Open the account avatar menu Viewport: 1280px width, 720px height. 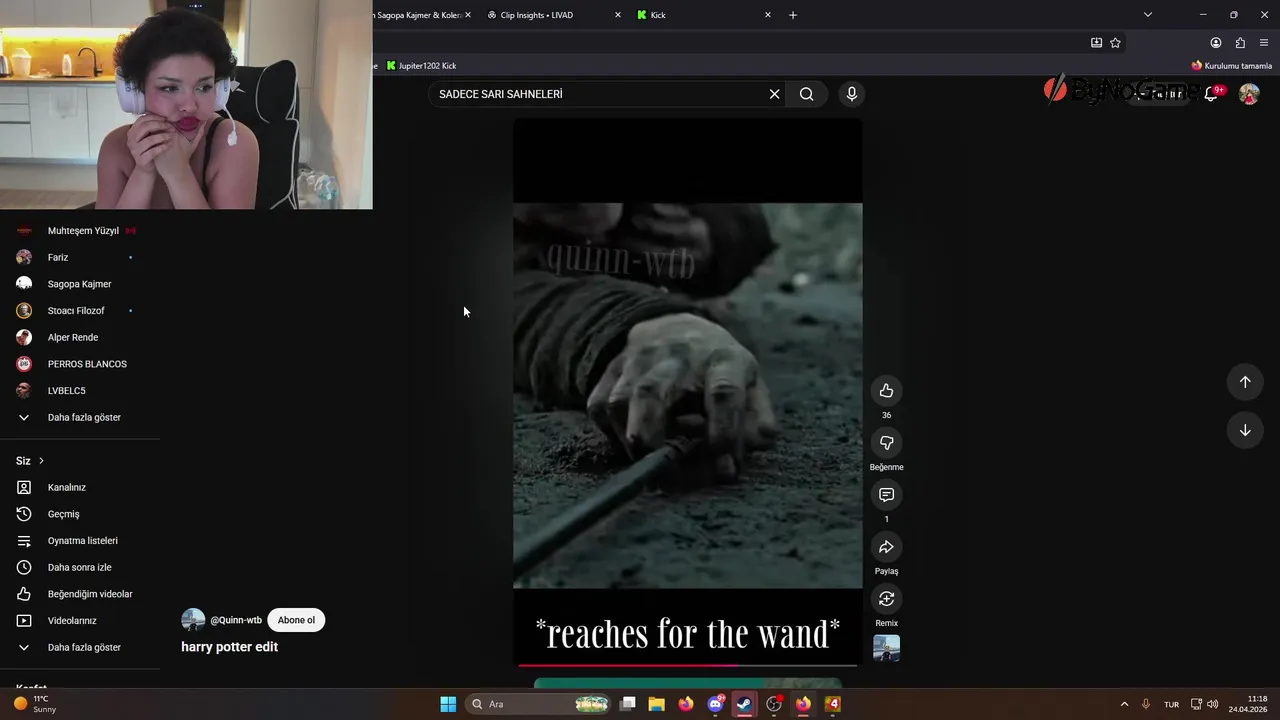tap(1249, 94)
